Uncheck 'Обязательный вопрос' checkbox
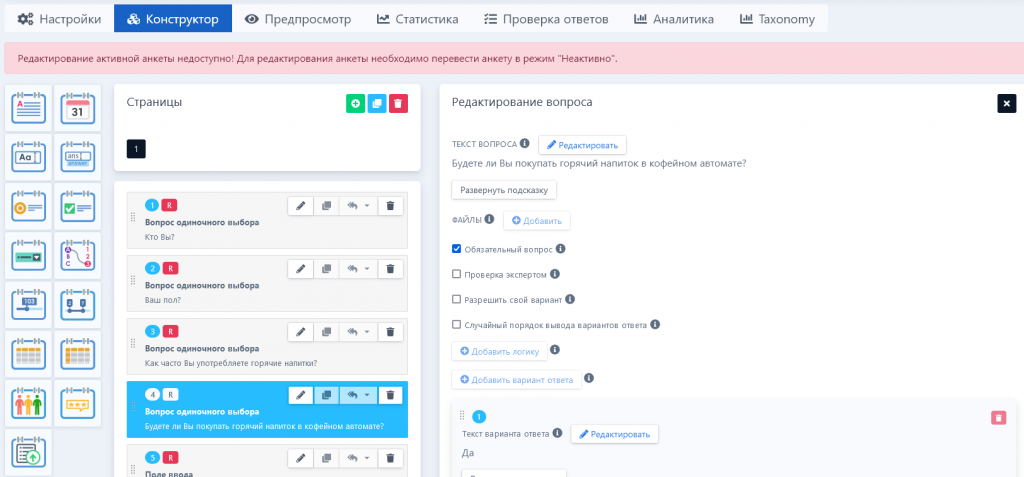Screen dimensions: 1024x477 pos(456,249)
